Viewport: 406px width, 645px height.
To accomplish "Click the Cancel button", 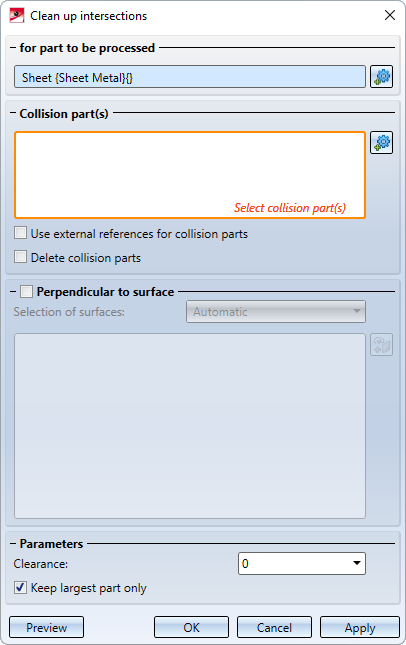I will (x=274, y=627).
